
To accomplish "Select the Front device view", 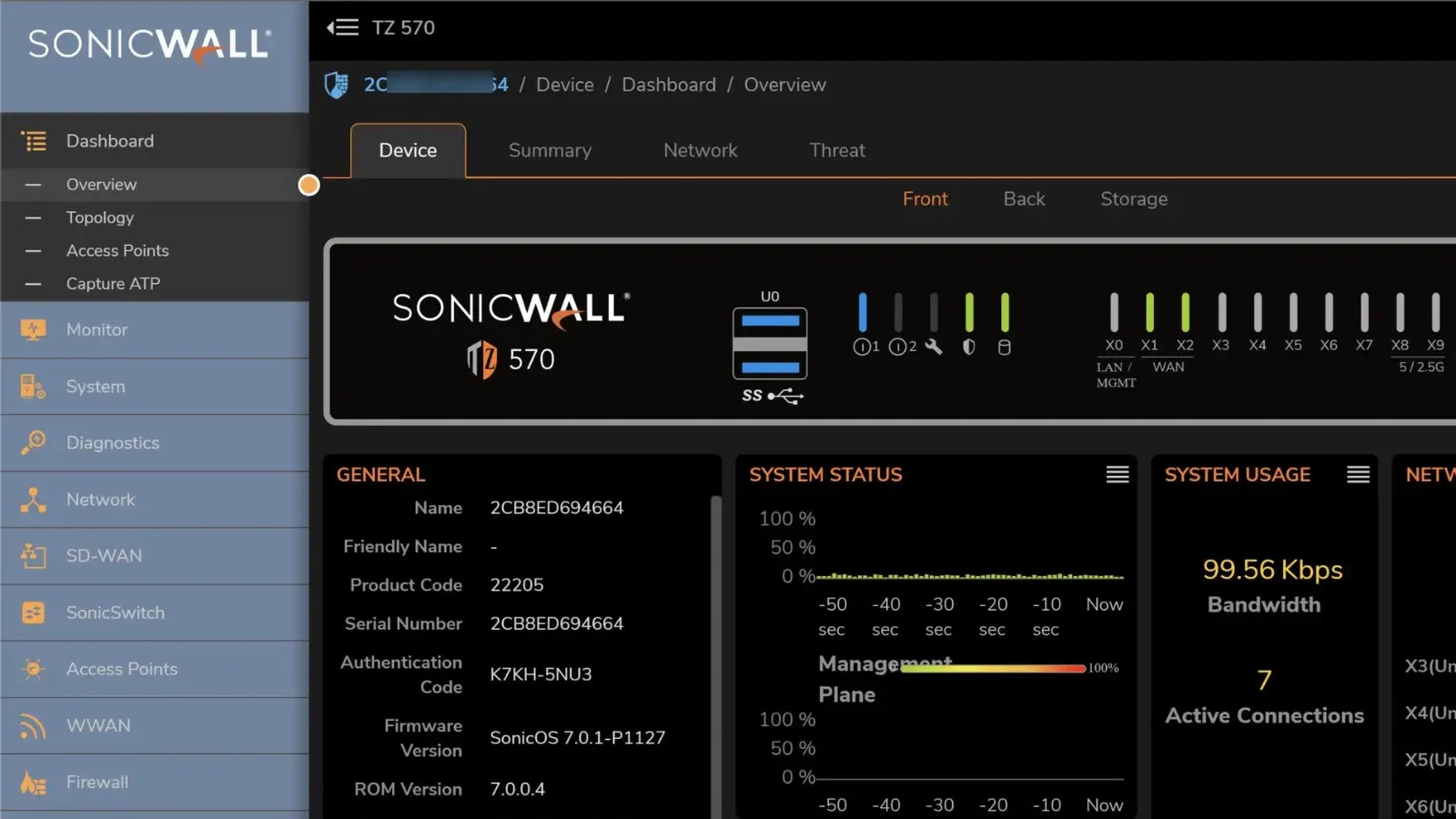I will [925, 198].
